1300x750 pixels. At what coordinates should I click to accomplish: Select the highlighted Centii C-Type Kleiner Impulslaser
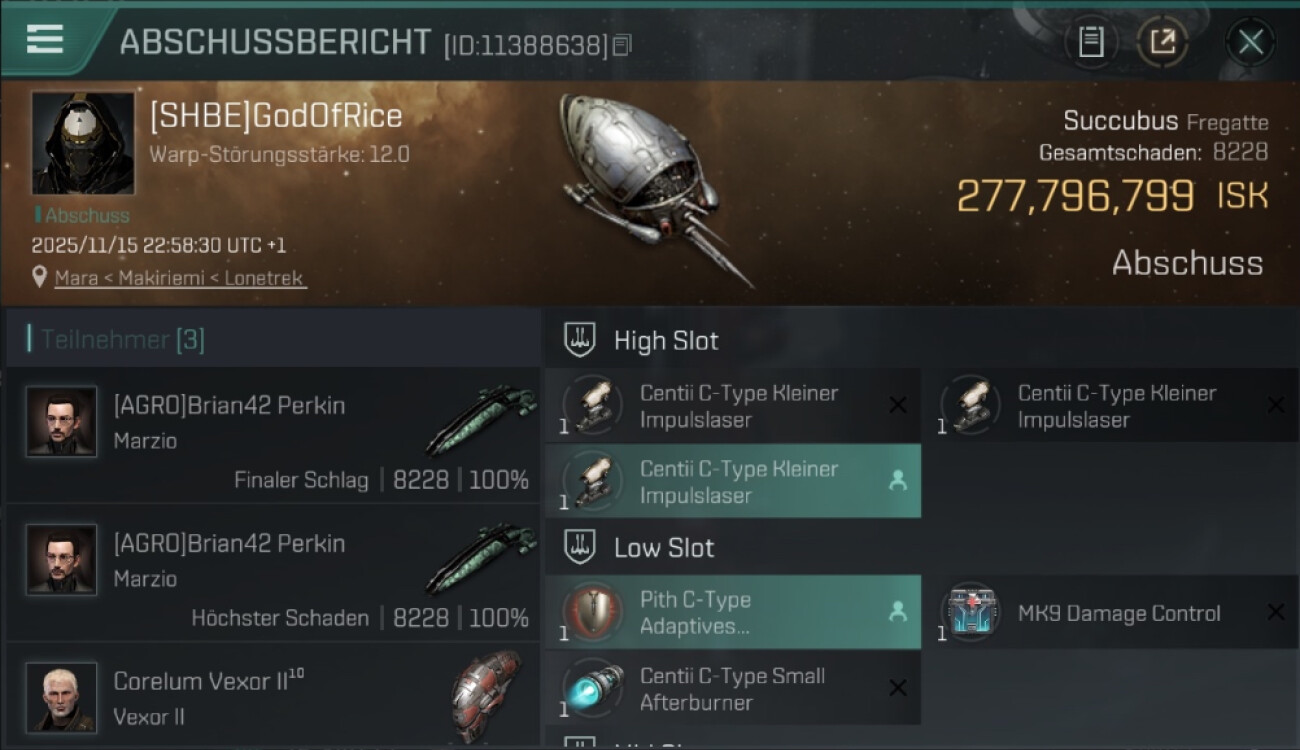pyautogui.click(x=733, y=482)
